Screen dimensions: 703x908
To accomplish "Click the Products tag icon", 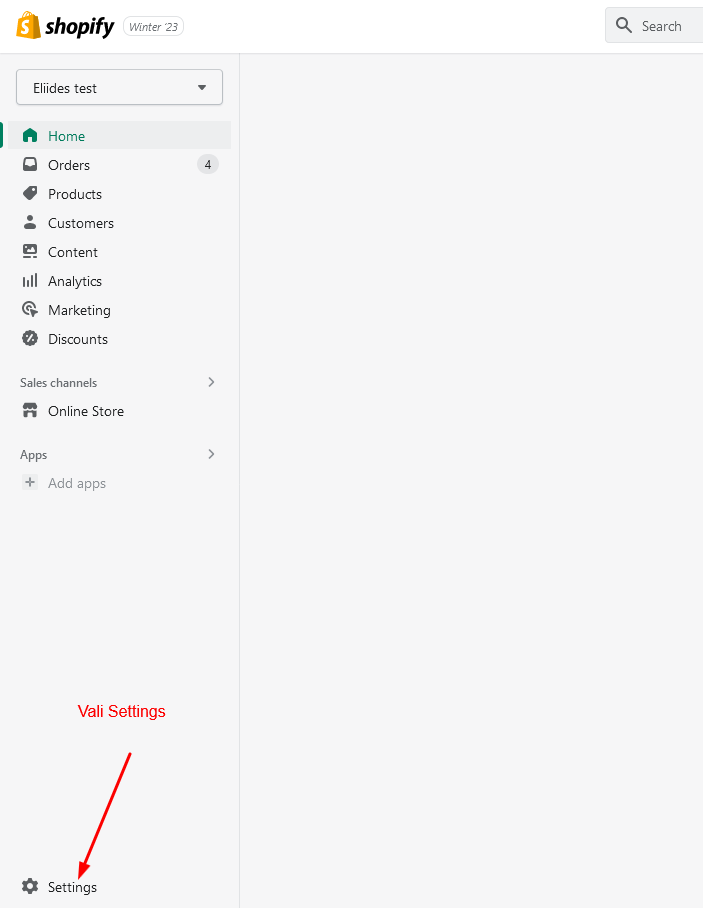I will 30,194.
